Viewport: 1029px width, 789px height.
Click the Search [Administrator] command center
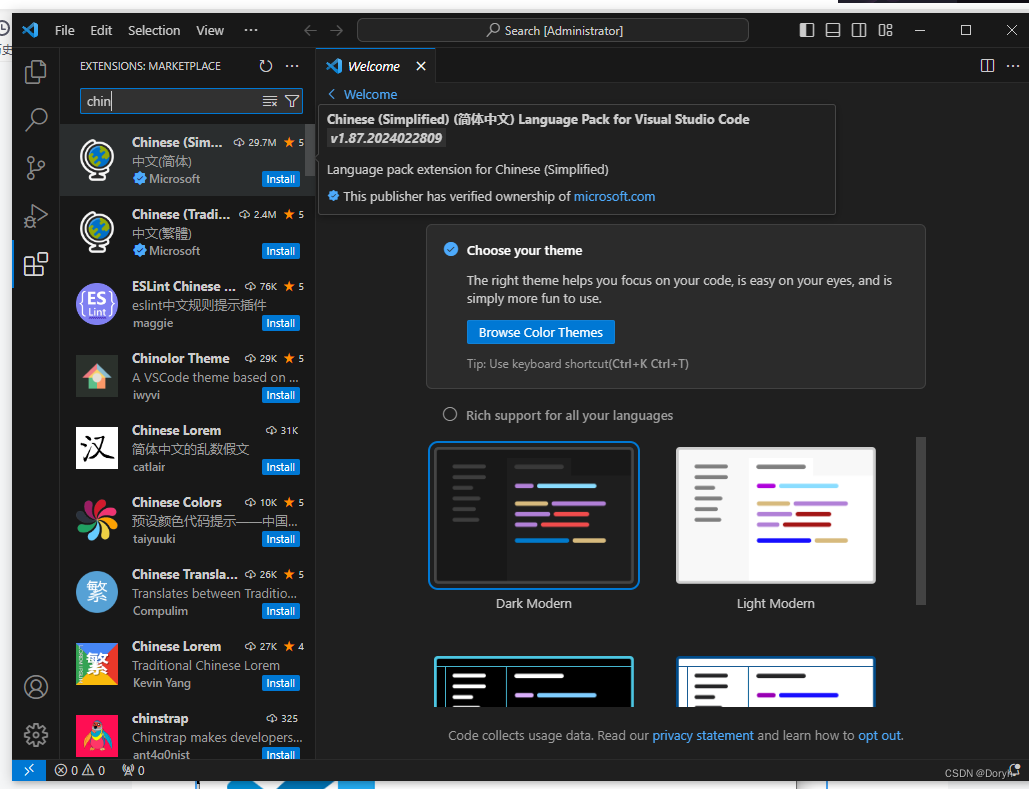click(x=553, y=30)
